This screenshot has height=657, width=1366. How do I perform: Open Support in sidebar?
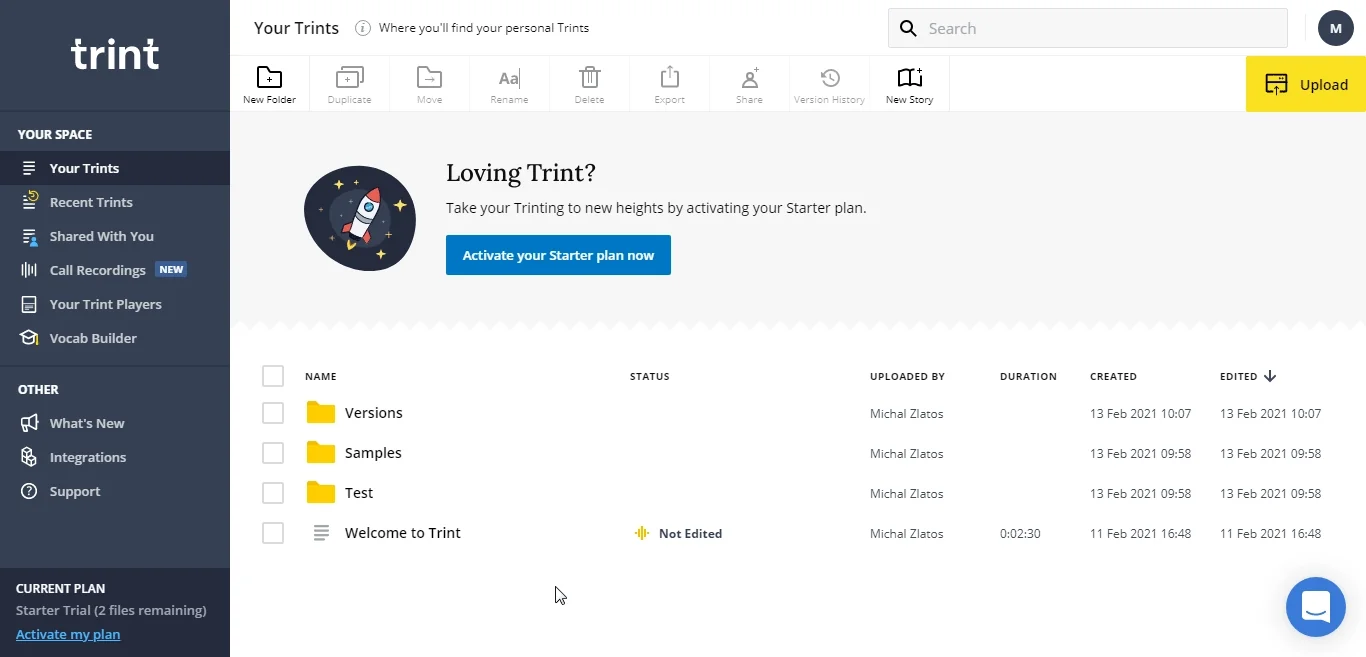(x=115, y=491)
